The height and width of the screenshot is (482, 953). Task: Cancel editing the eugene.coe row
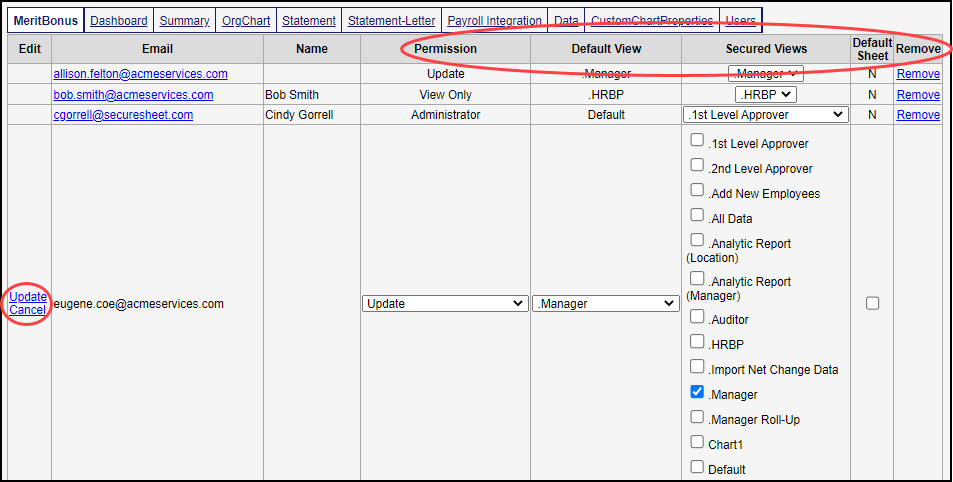[x=28, y=310]
